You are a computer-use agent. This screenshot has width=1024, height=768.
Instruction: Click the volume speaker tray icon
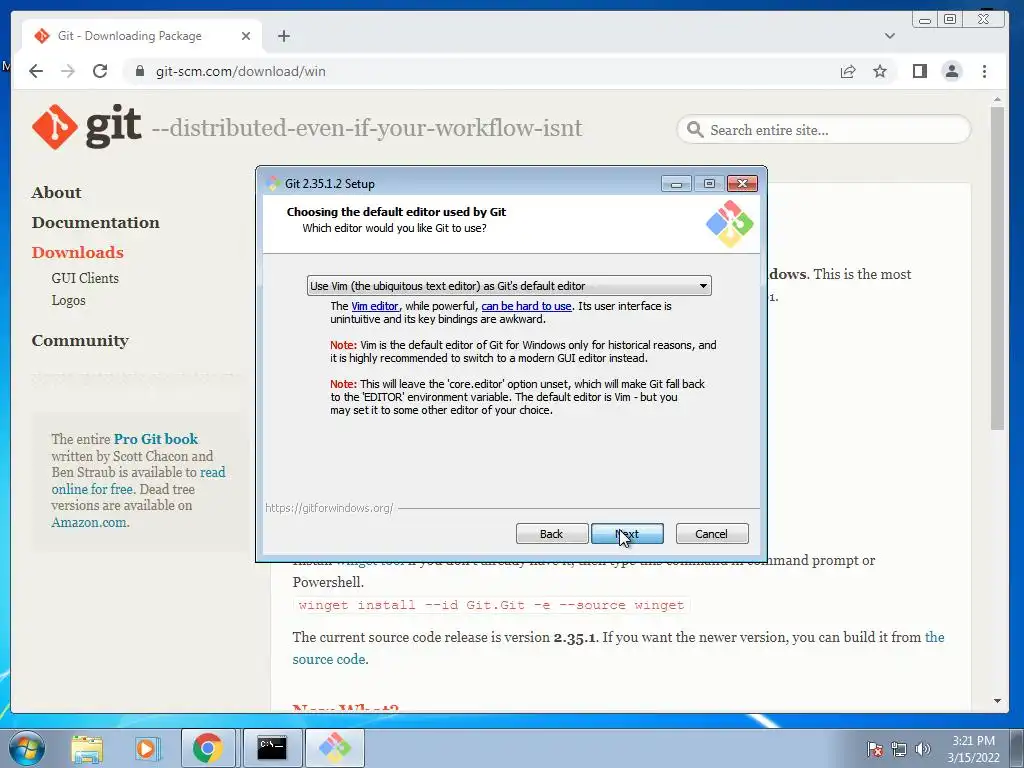[923, 749]
